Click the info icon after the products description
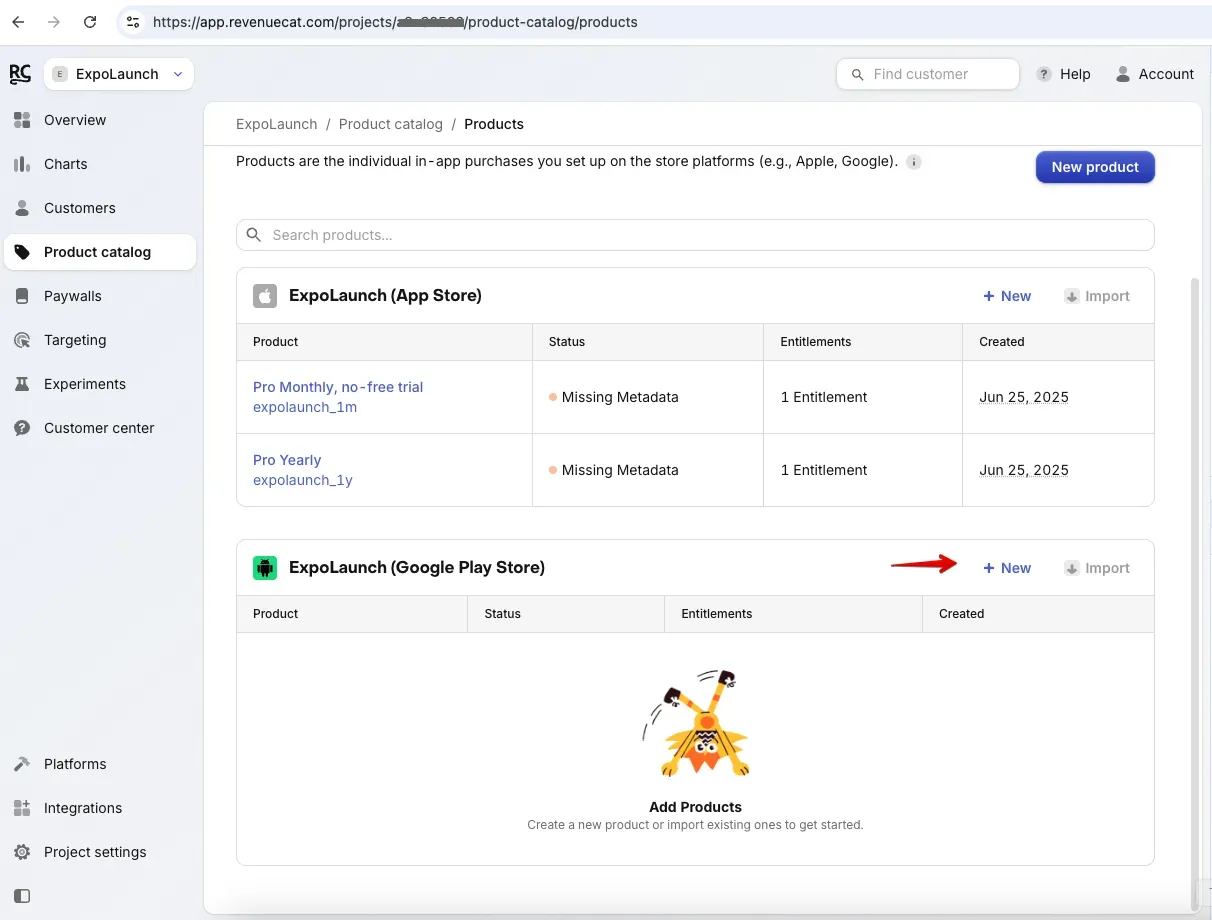The width and height of the screenshot is (1212, 920). pyautogui.click(x=913, y=162)
